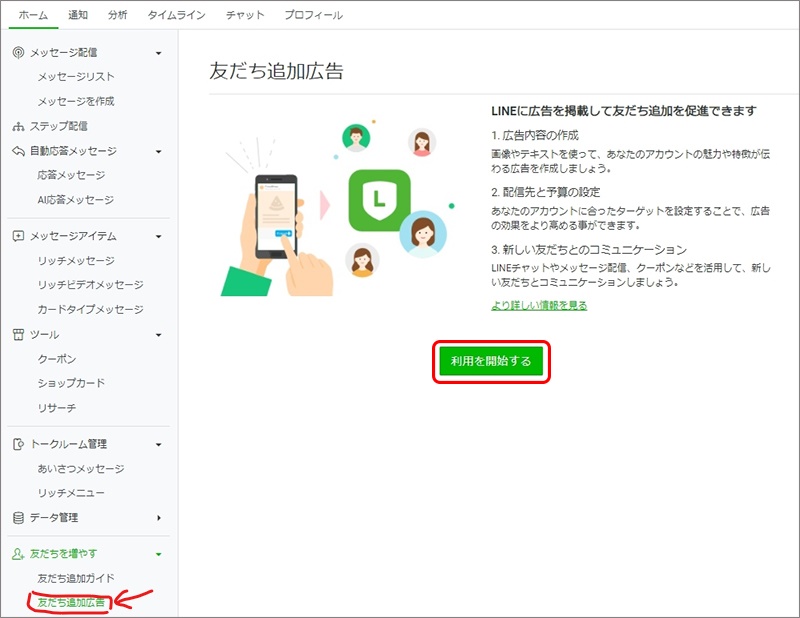Go to the プロフィール tab
The height and width of the screenshot is (618, 800).
pos(313,15)
